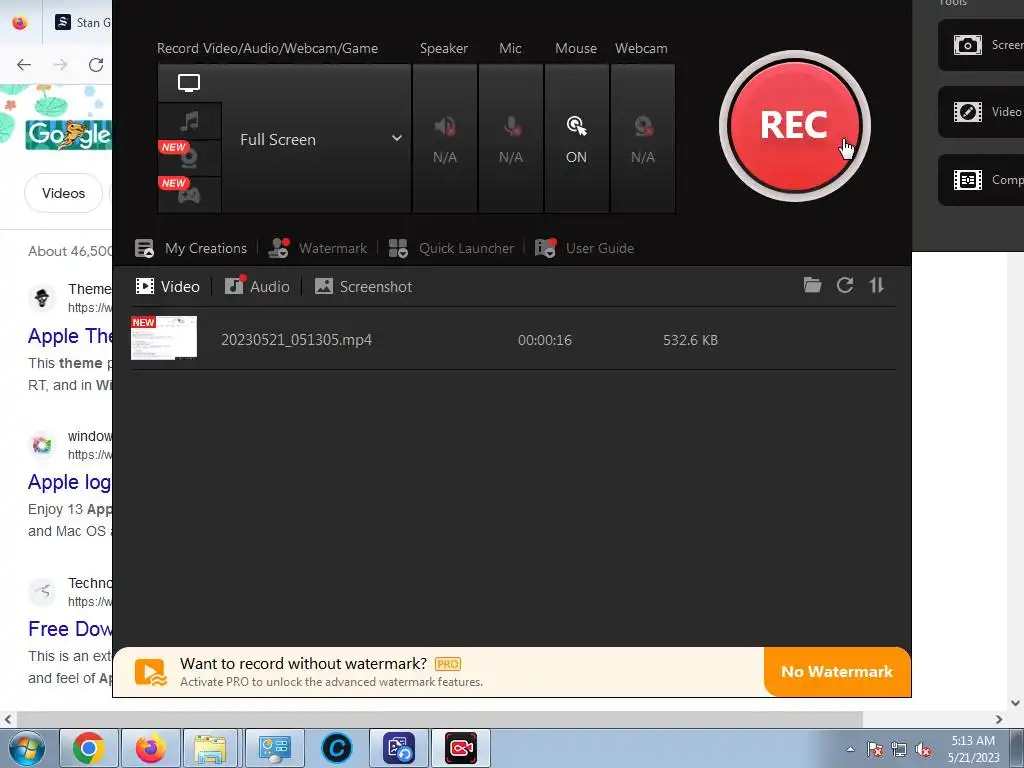
Task: Click the No Watermark button
Action: point(837,672)
